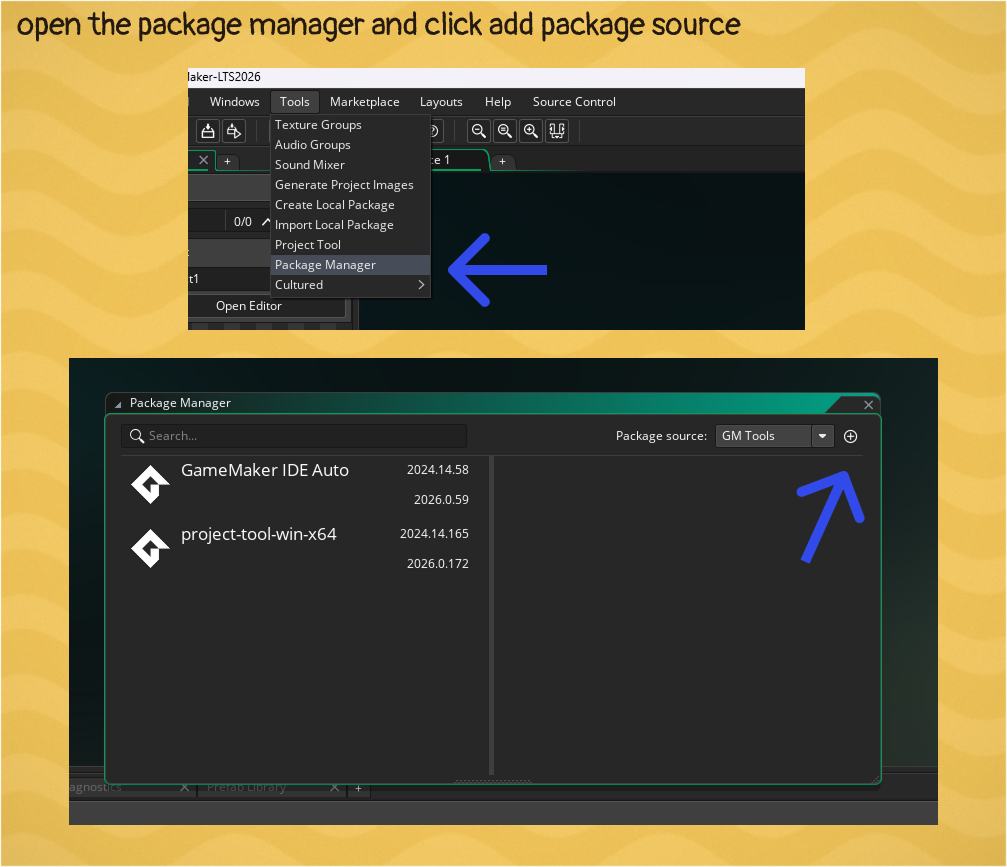Close the Package Manager window
The width and height of the screenshot is (1007, 867).
point(868,405)
